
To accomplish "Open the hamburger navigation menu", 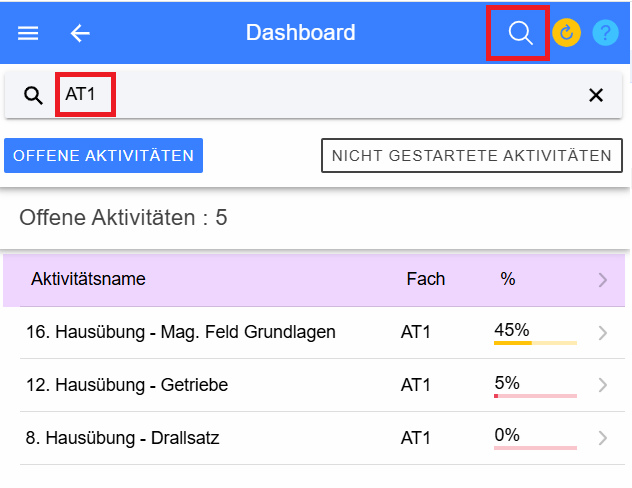I will tap(28, 33).
